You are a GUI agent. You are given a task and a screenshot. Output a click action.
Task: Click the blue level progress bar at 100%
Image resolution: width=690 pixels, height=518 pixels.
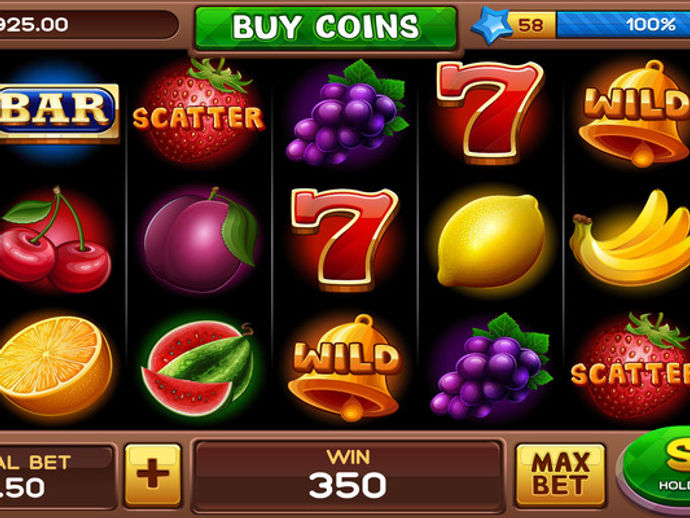pyautogui.click(x=623, y=25)
